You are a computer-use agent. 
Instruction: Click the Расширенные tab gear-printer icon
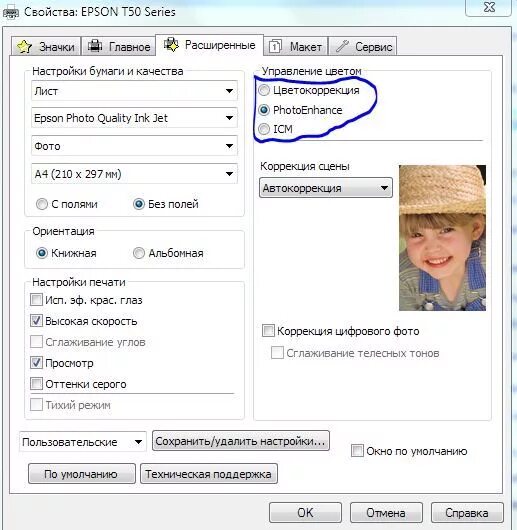(171, 45)
